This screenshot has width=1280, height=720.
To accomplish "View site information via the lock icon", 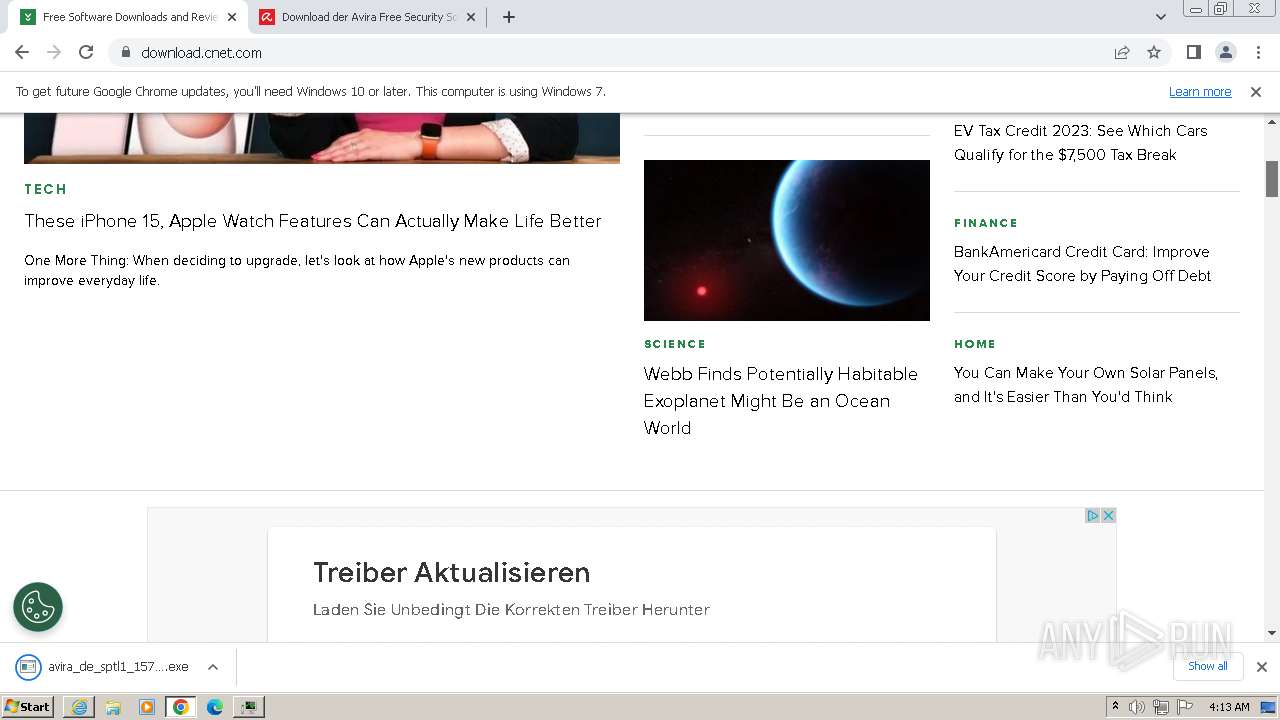I will pos(125,52).
